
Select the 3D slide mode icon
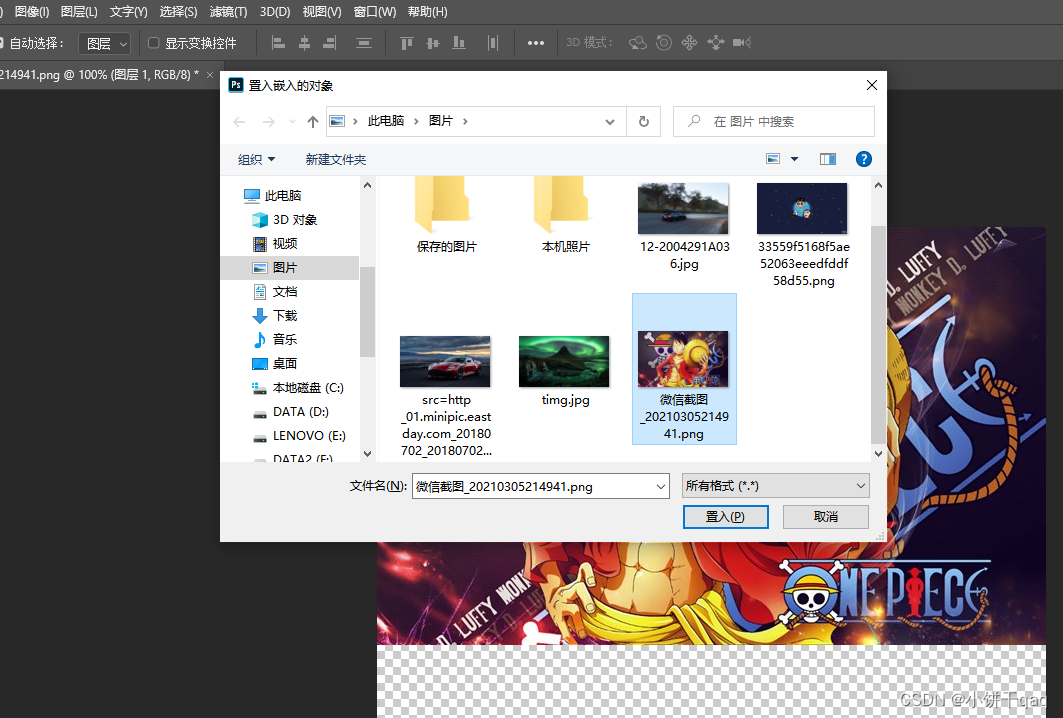[x=715, y=43]
